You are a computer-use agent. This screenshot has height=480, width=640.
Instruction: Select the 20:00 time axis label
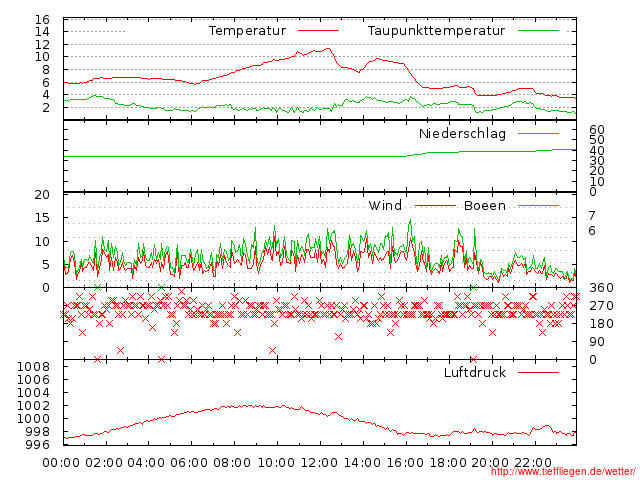click(x=490, y=462)
